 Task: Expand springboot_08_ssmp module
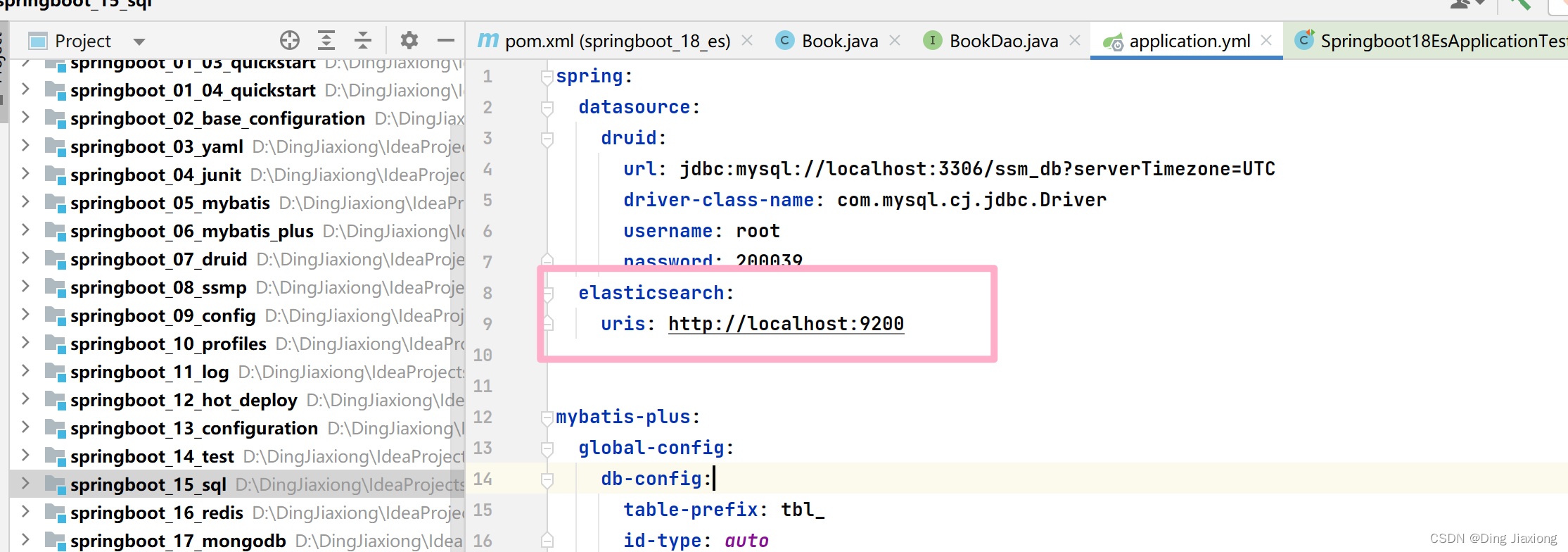25,286
